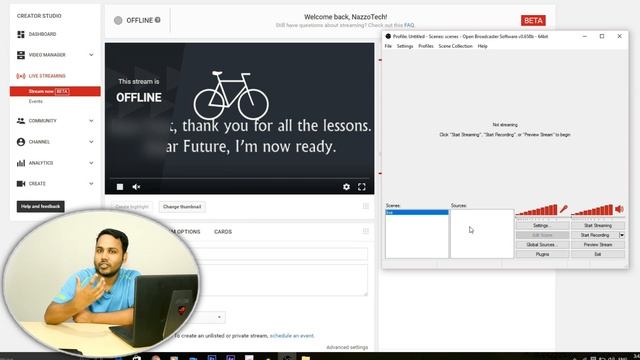
Task: Expand the Community section
Action: pyautogui.click(x=91, y=121)
